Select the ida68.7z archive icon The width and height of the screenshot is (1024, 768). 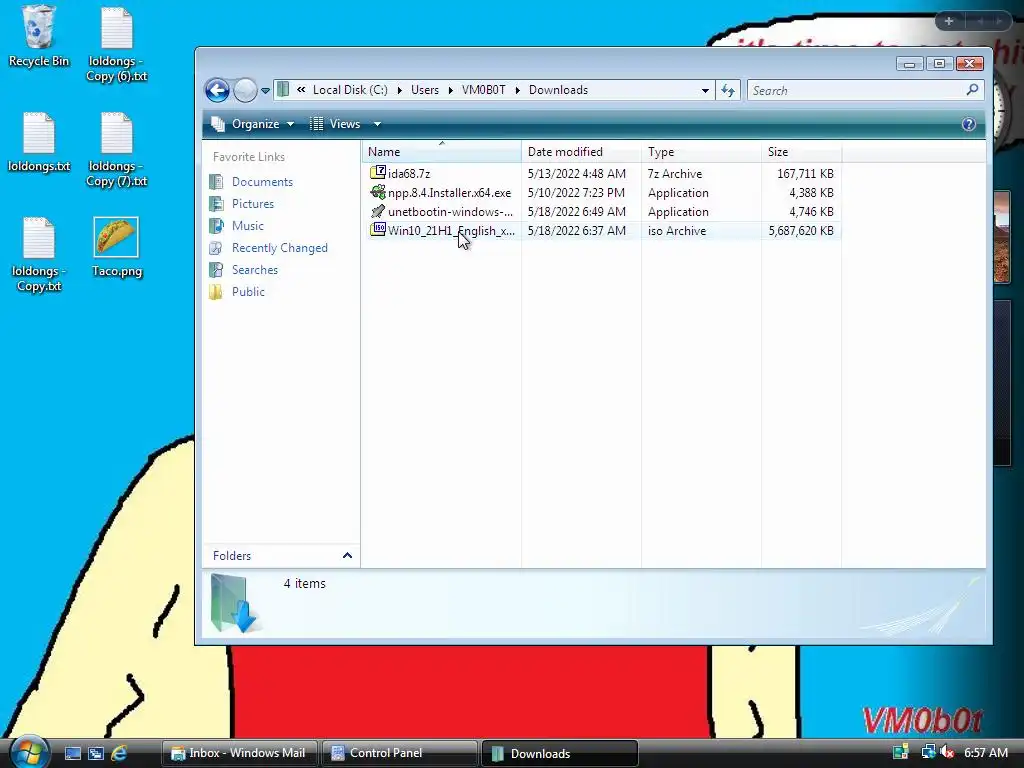click(x=377, y=172)
